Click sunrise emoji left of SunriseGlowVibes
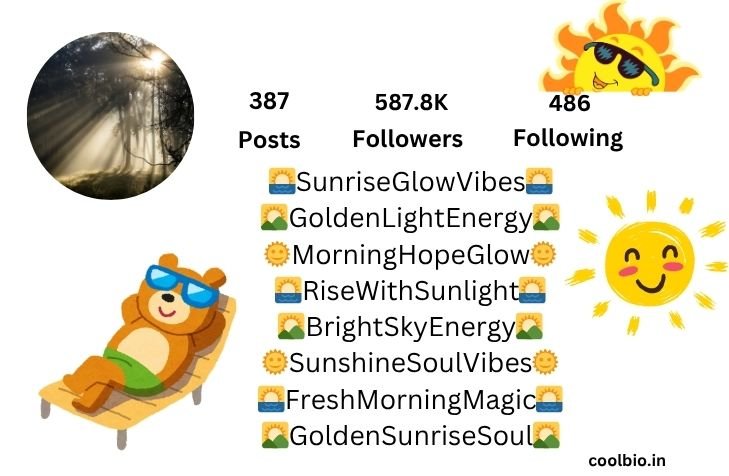729x476 pixels. coord(282,181)
